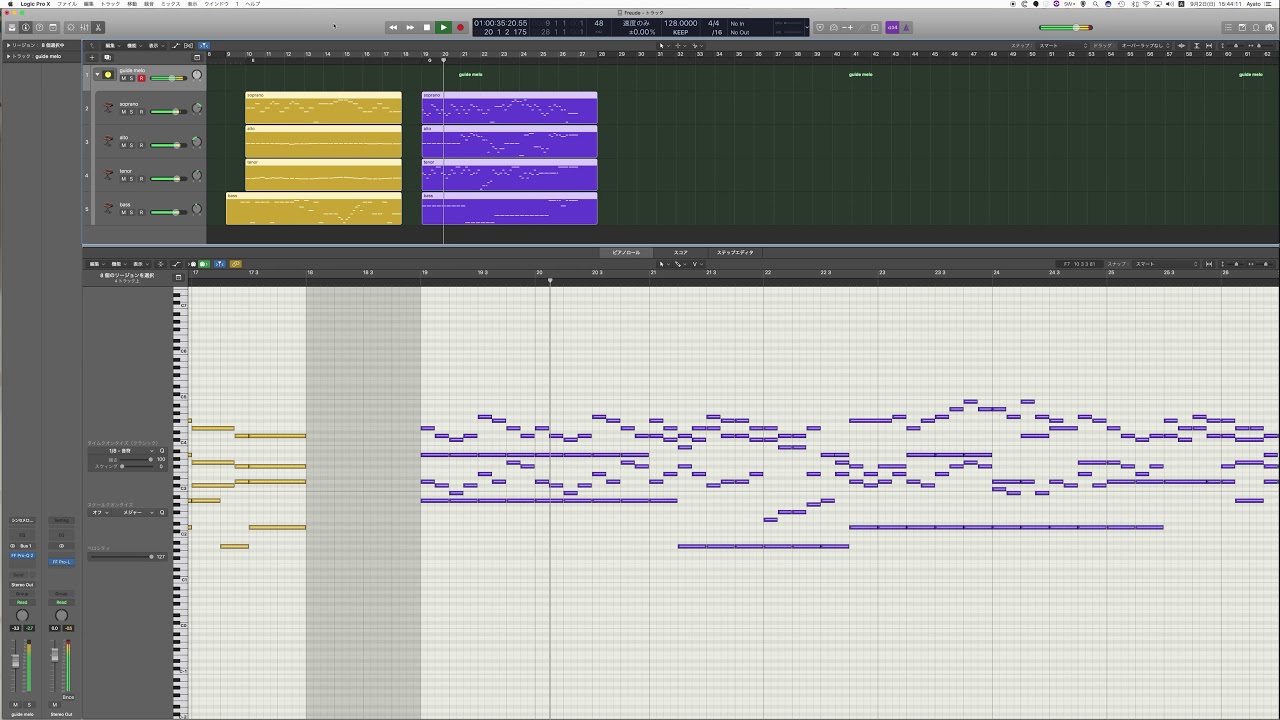
Task: Open the Note Pads icon at top right
Action: click(1242, 27)
